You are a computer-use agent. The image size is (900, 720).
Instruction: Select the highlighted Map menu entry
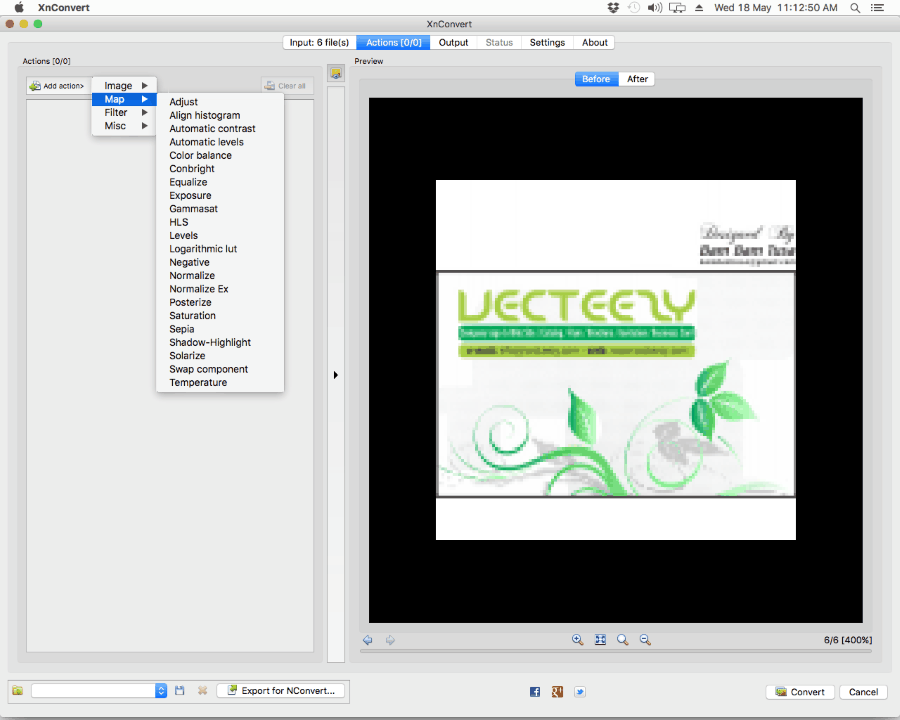pyautogui.click(x=124, y=99)
